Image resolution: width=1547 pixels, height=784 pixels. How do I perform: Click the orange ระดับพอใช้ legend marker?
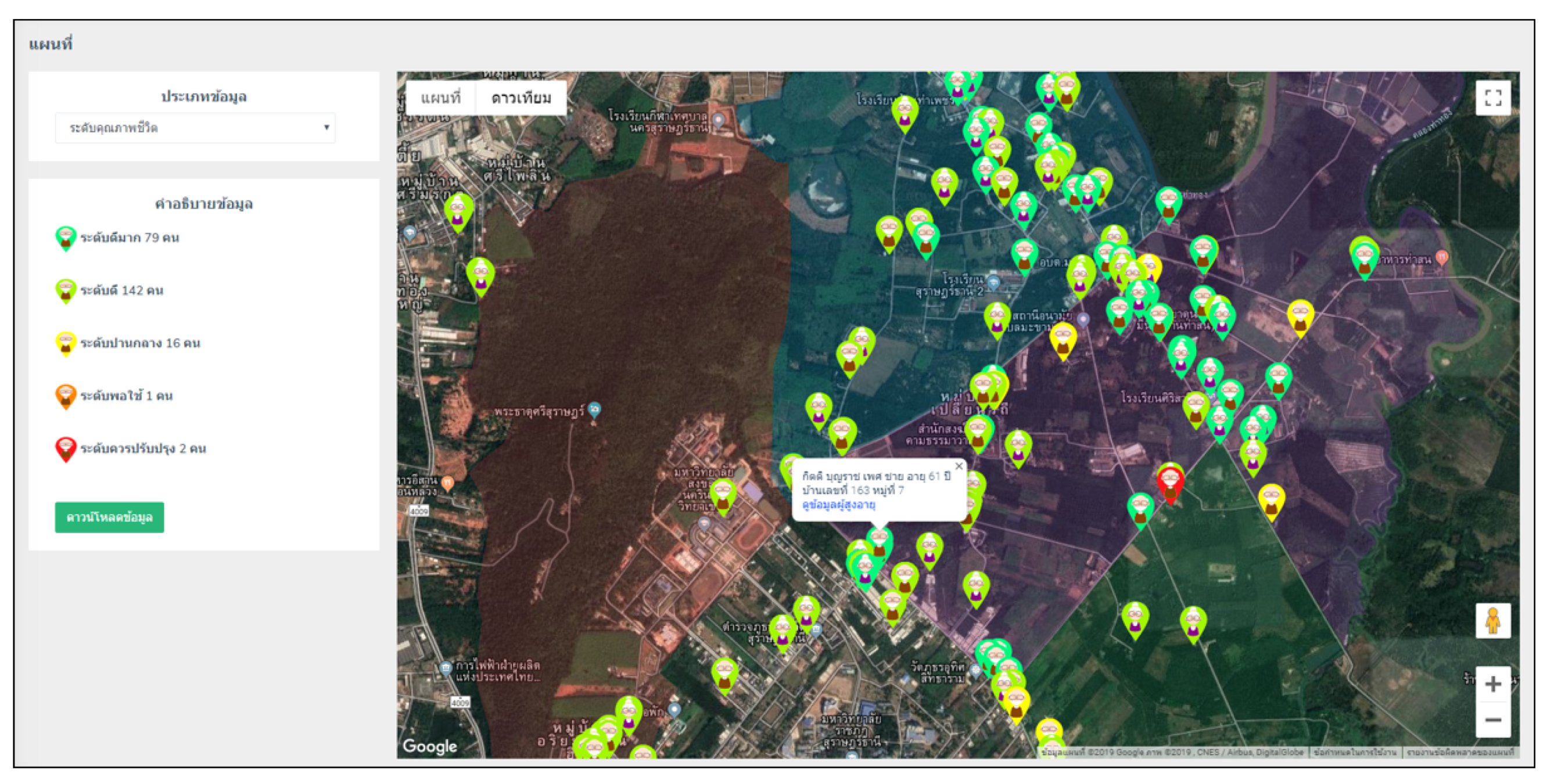click(66, 397)
